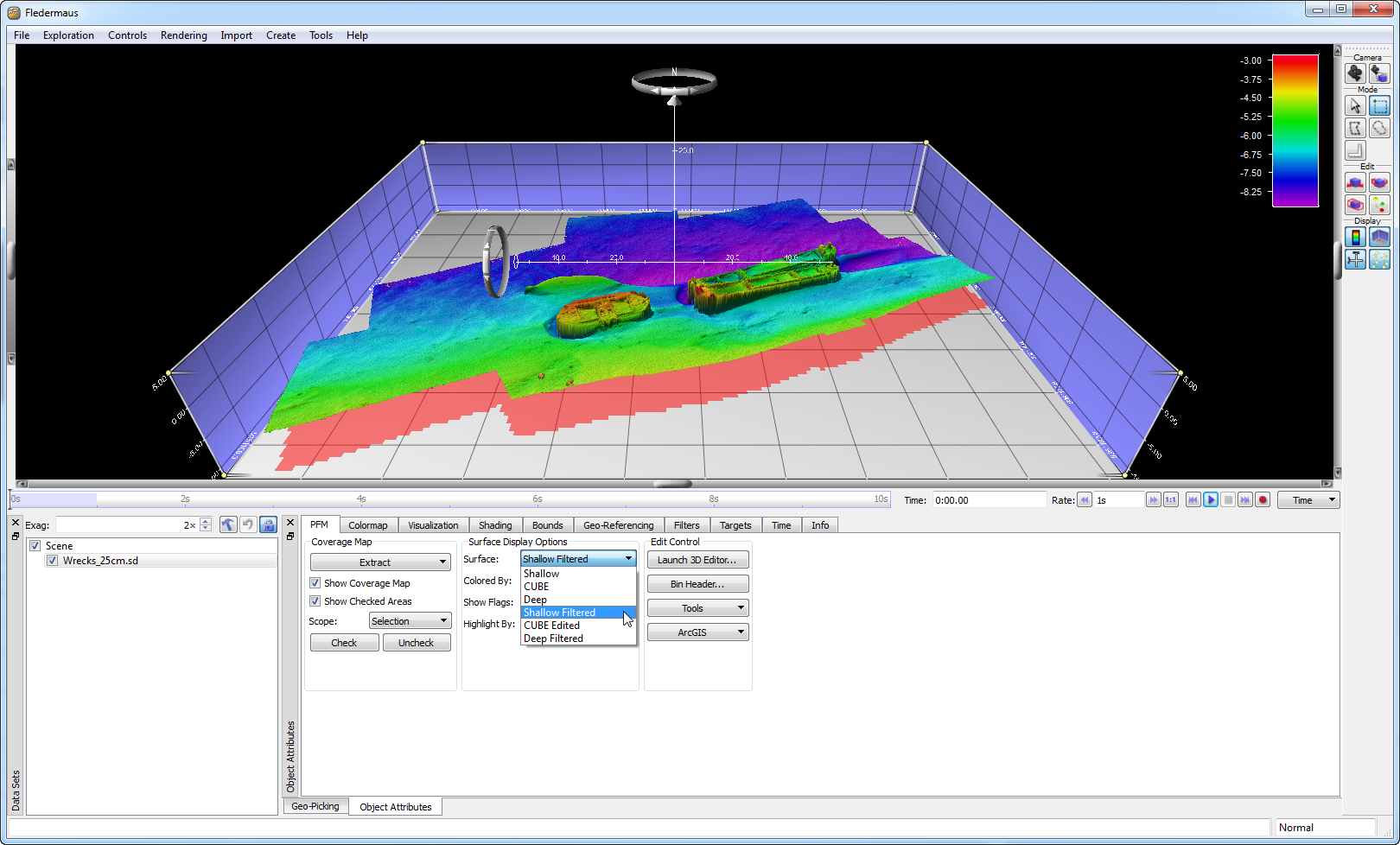Switch to the Colormap tab
This screenshot has width=1400, height=845.
click(367, 525)
